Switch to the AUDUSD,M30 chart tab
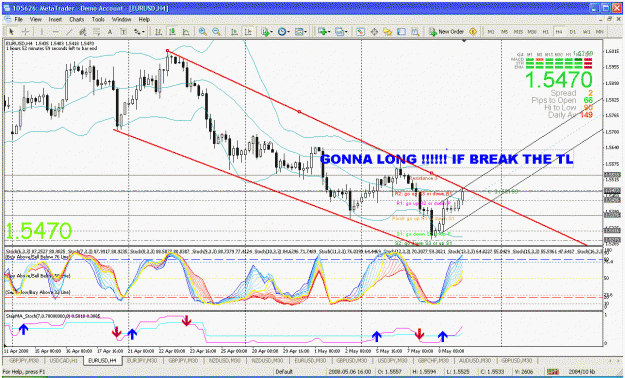This screenshot has height=378, width=625. coord(474,360)
